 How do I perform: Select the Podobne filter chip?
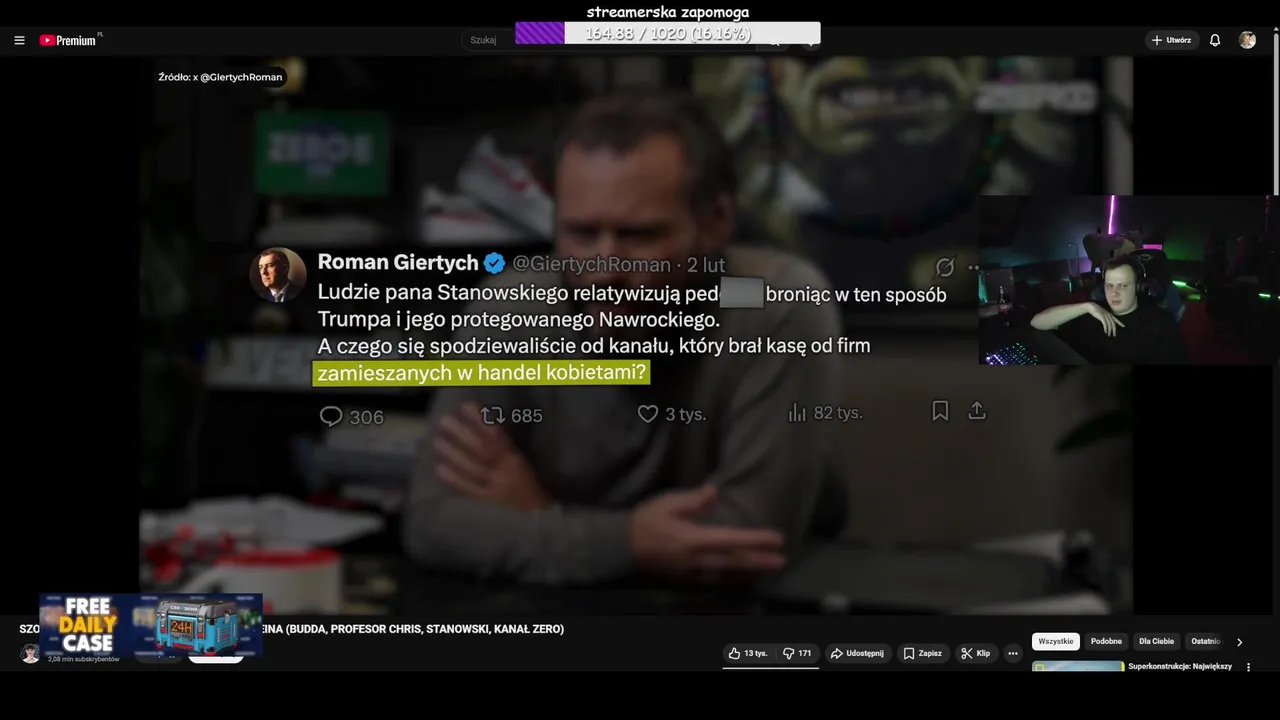tap(1106, 641)
